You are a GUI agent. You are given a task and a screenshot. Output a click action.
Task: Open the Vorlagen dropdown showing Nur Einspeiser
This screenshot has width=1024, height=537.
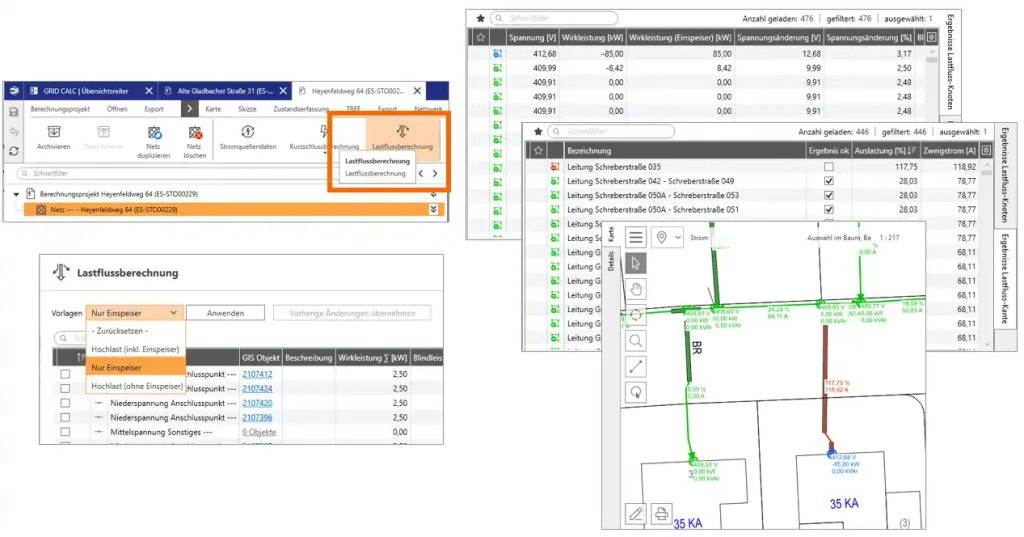[135, 313]
